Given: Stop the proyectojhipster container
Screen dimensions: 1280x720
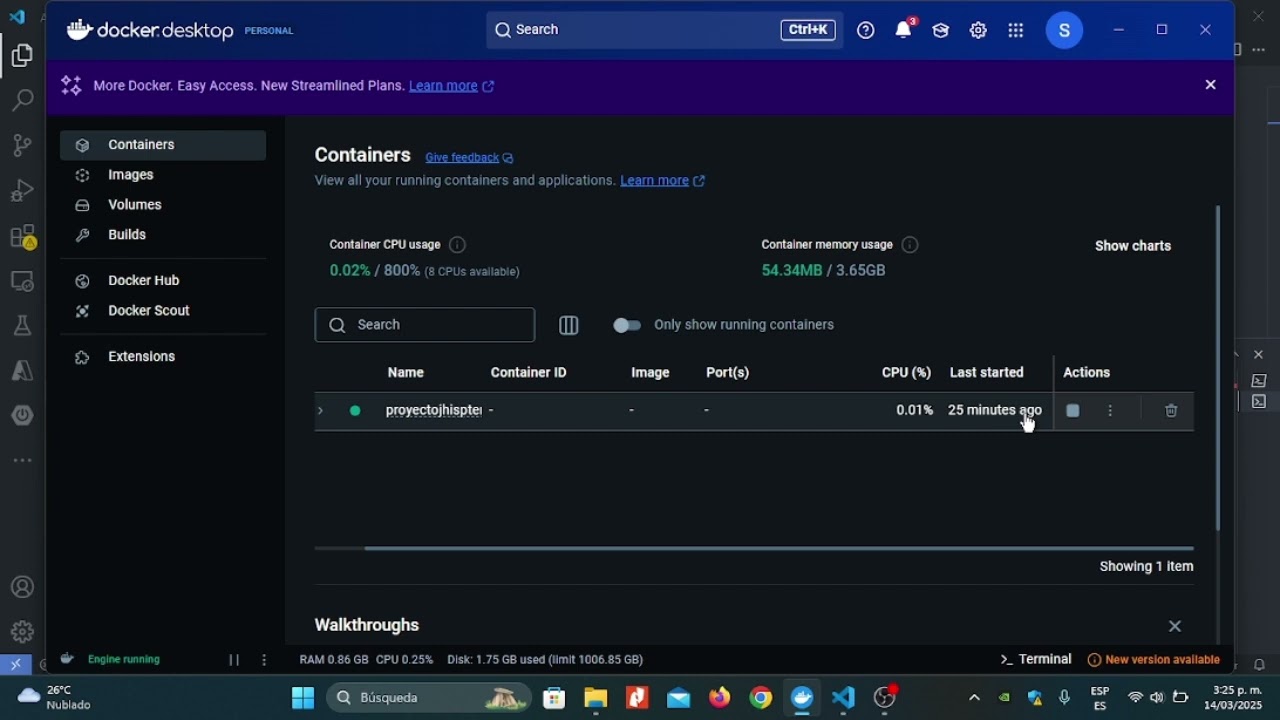Looking at the screenshot, I should coord(1073,411).
